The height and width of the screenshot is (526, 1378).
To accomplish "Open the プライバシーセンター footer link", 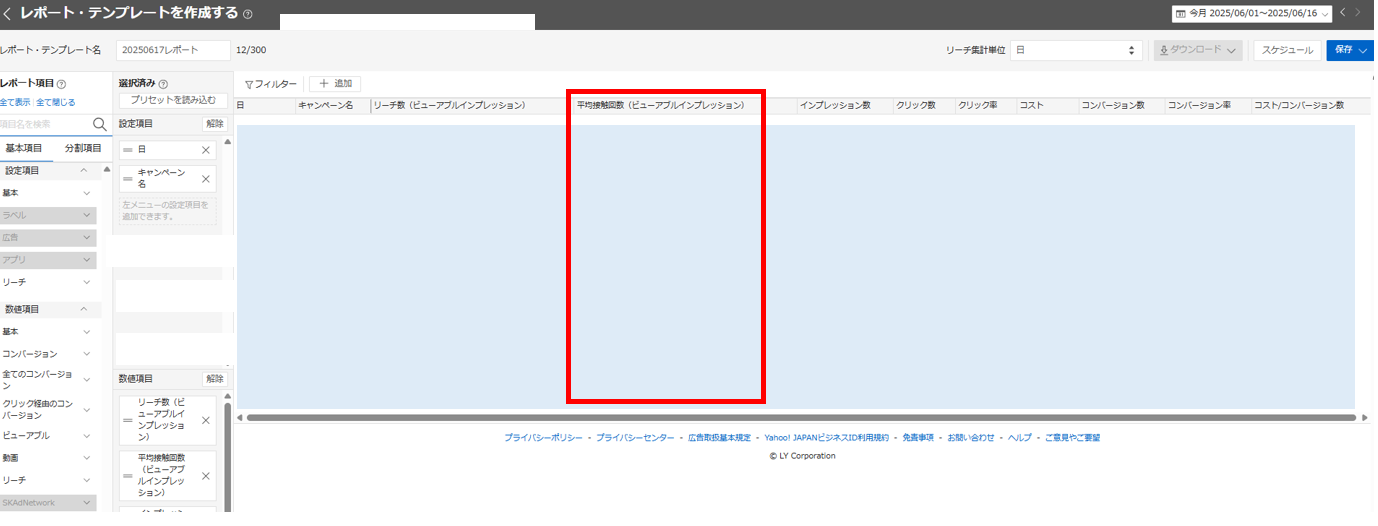I will pos(635,438).
